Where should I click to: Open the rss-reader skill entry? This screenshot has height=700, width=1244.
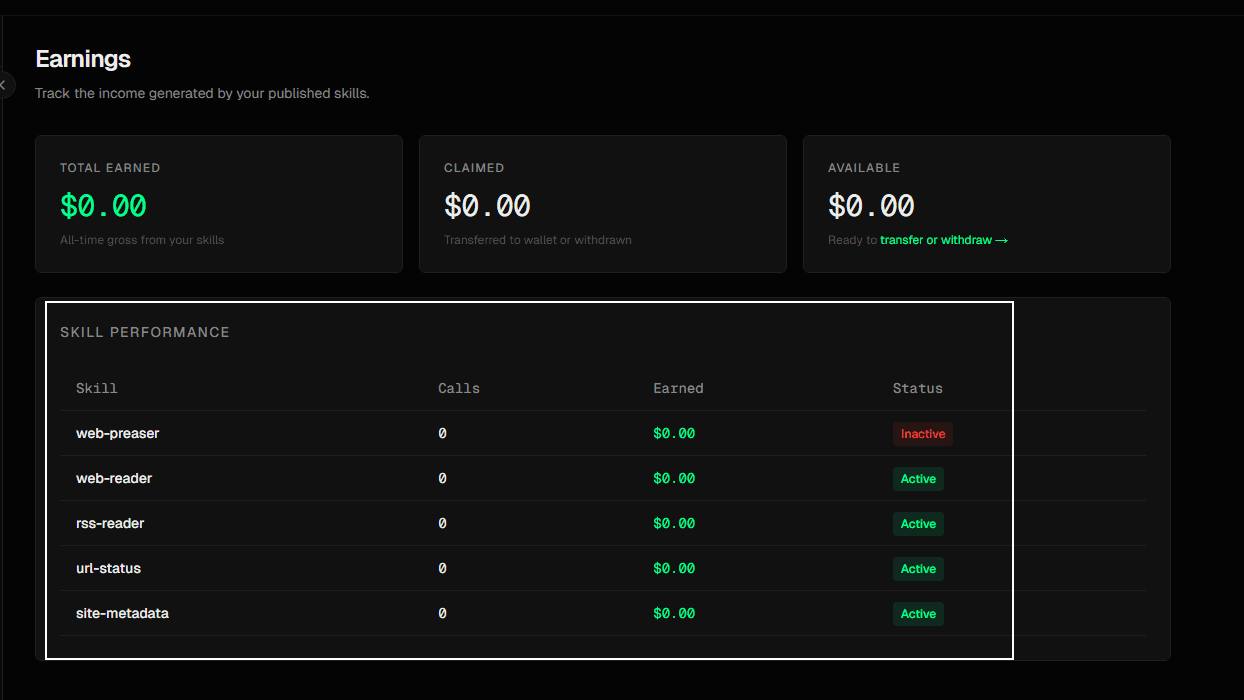click(x=110, y=523)
